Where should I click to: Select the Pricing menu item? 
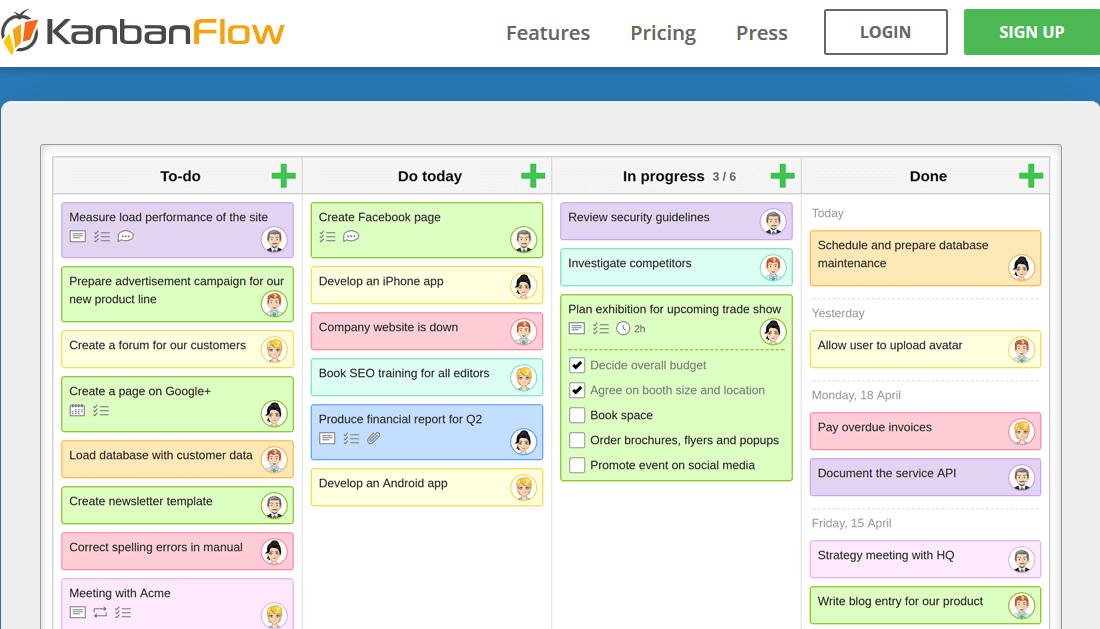[x=662, y=32]
